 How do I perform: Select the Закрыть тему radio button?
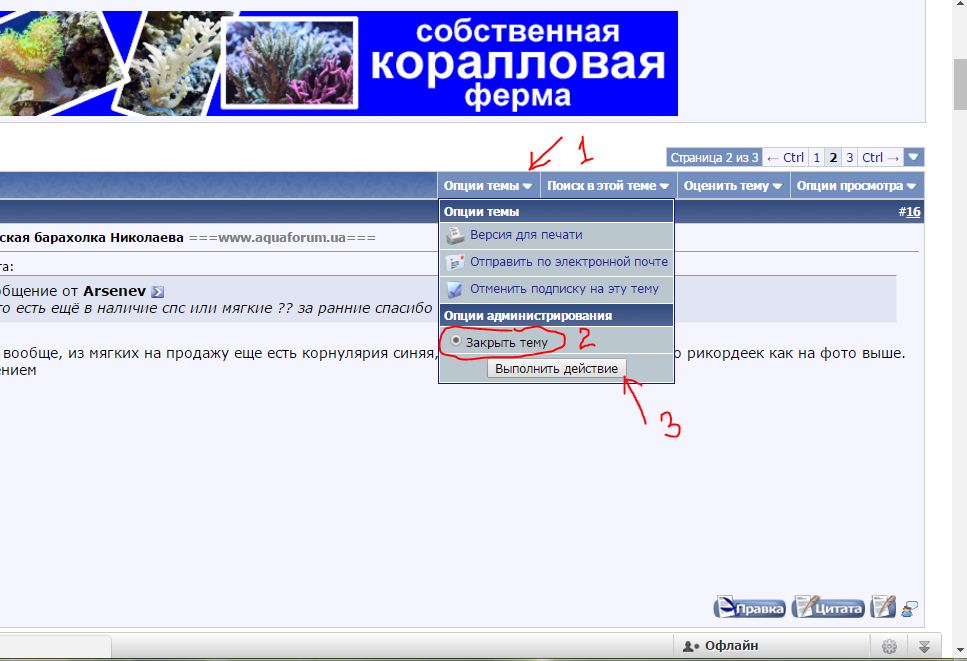456,341
